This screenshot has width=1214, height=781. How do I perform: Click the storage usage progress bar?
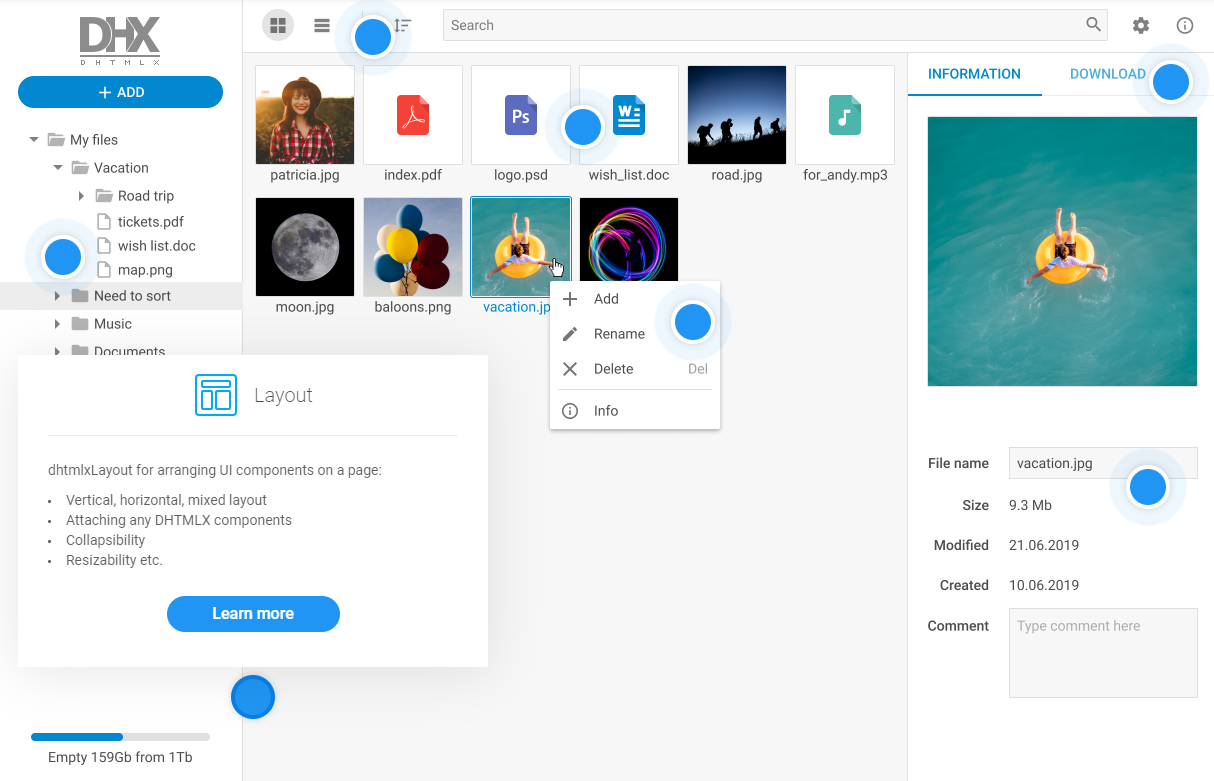120,737
